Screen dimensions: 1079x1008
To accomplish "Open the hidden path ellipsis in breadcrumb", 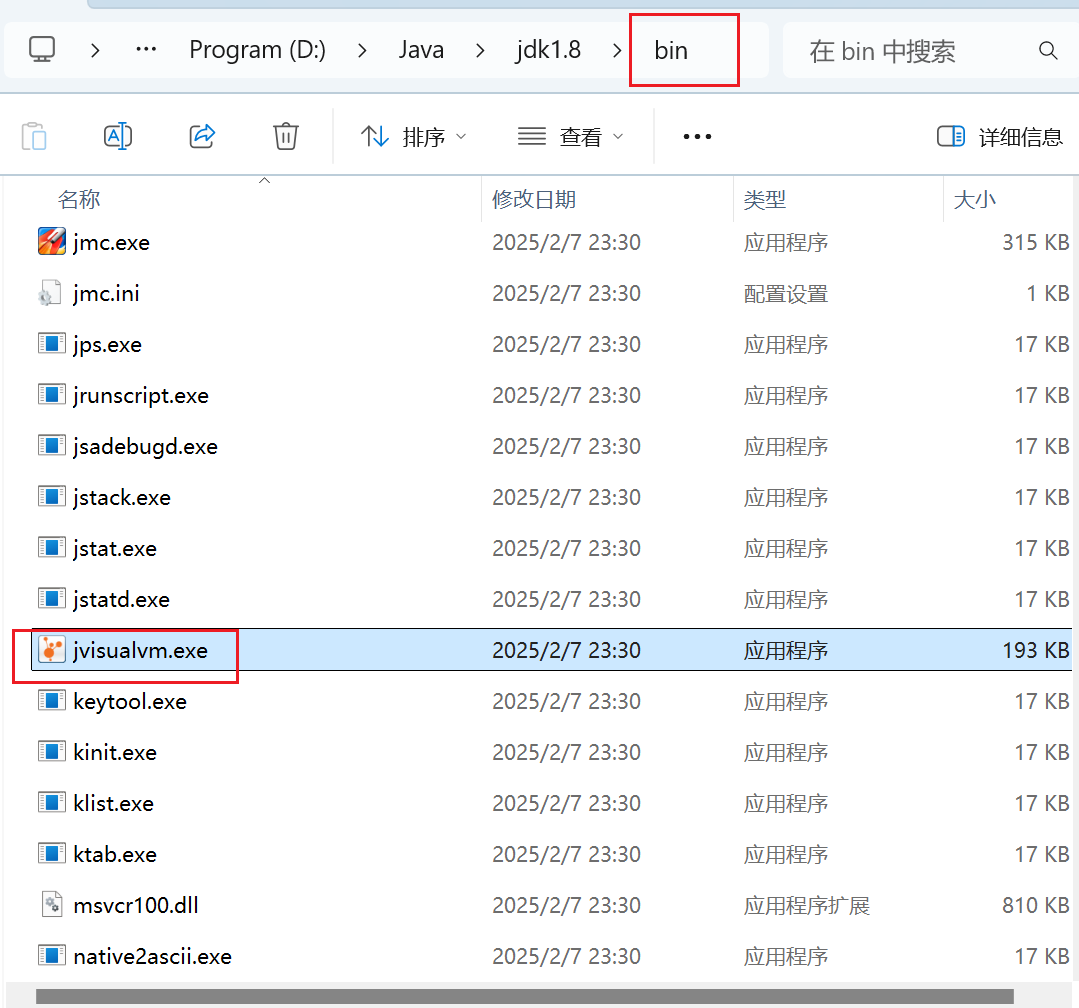I will [146, 50].
